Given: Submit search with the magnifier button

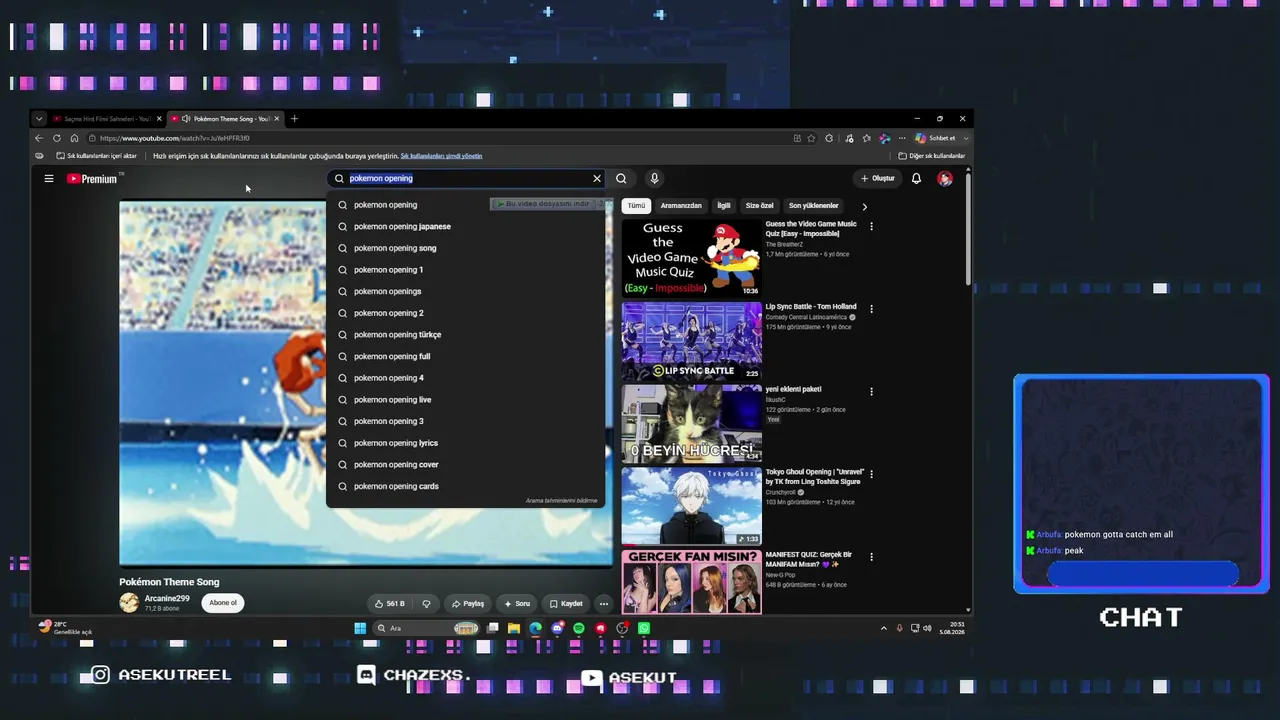Looking at the screenshot, I should 621,179.
